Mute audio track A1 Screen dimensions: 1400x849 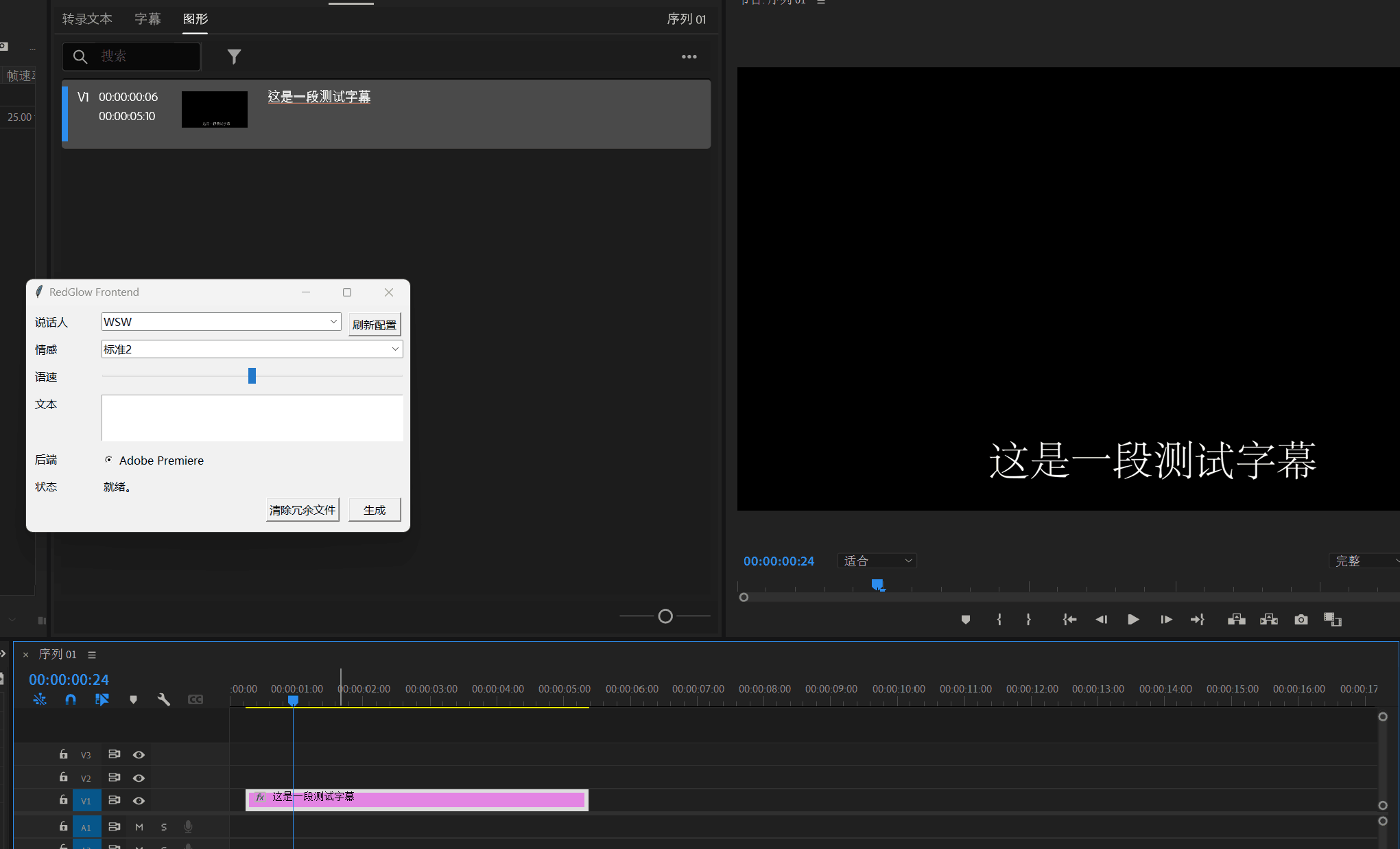tap(139, 827)
